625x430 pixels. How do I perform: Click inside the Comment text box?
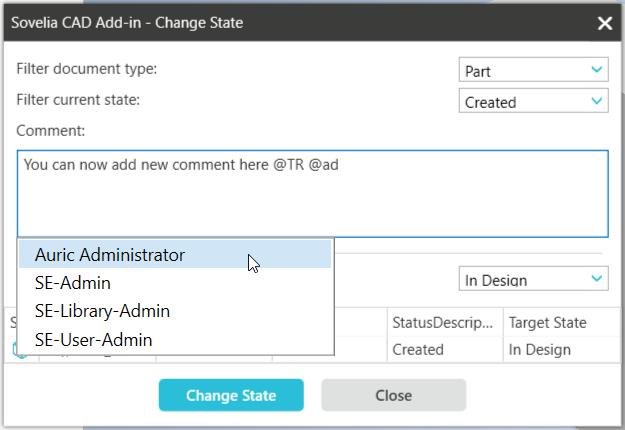[312, 194]
